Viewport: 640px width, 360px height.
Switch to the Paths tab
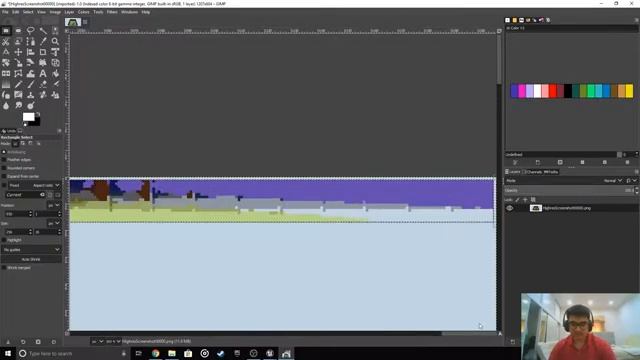[551, 172]
